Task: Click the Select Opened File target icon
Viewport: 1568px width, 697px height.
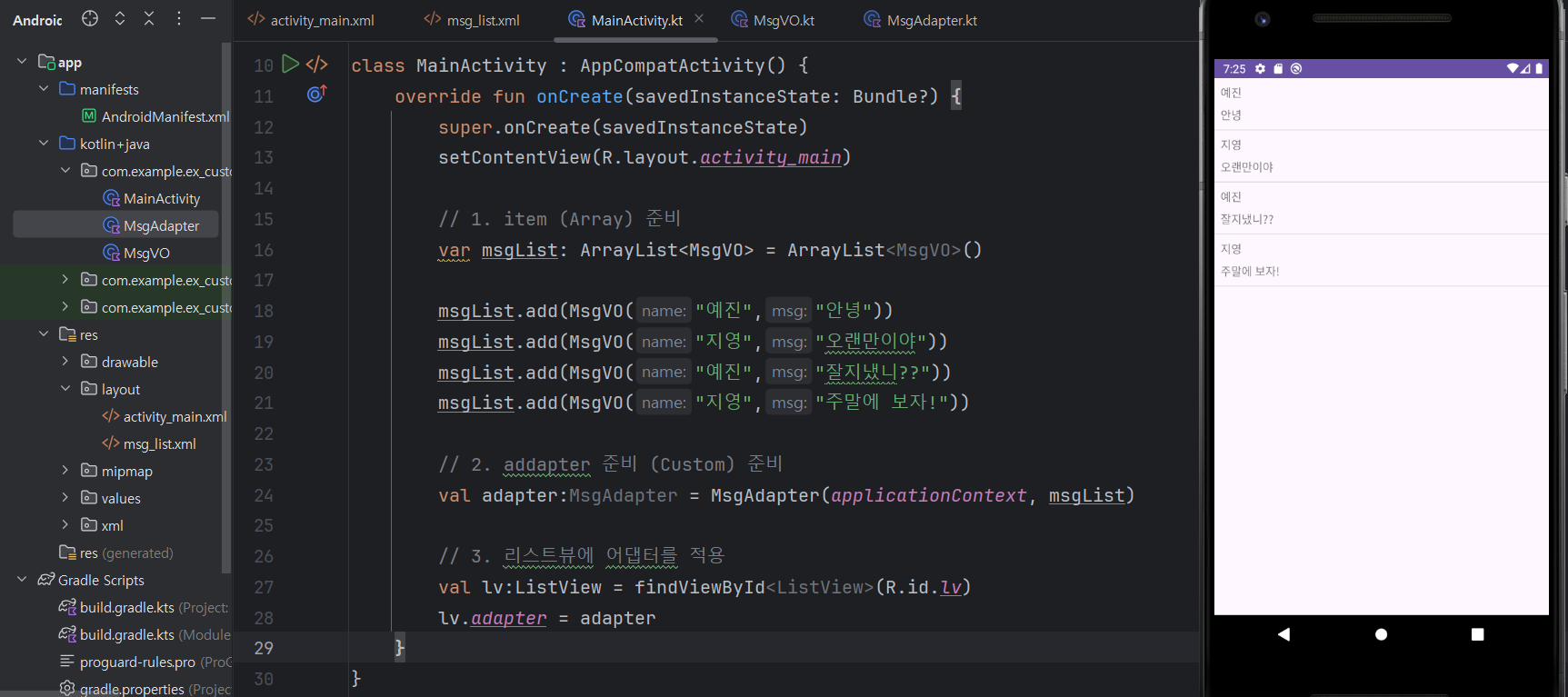Action: click(90, 18)
